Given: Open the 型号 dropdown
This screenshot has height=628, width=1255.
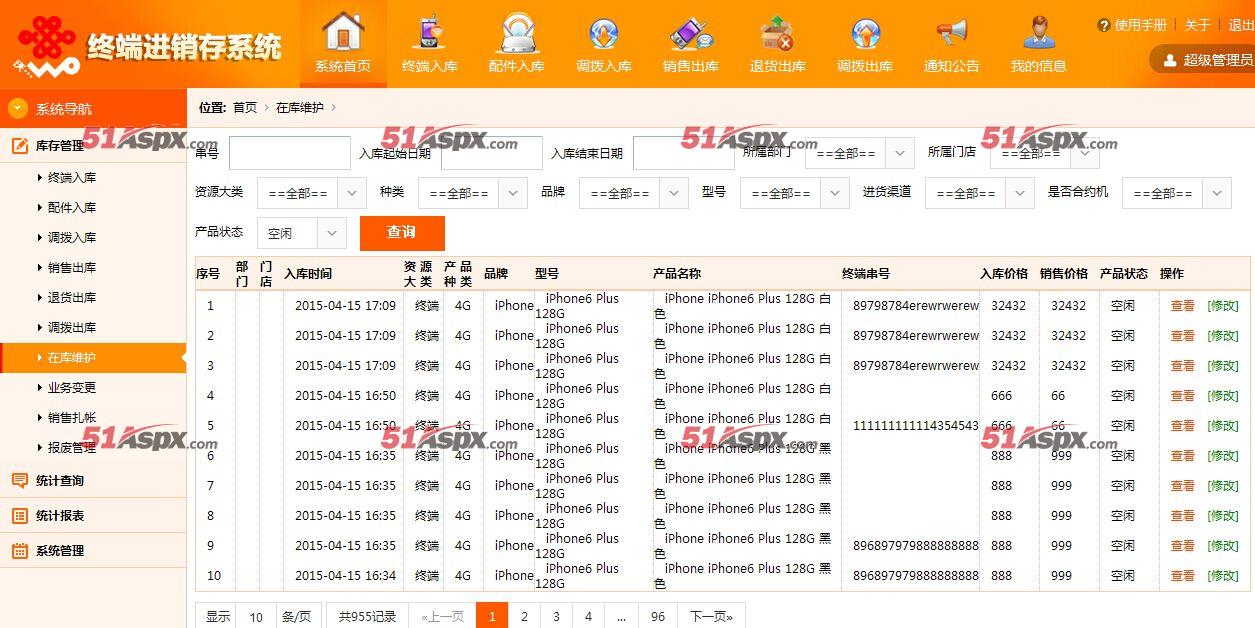Looking at the screenshot, I should click(795, 193).
